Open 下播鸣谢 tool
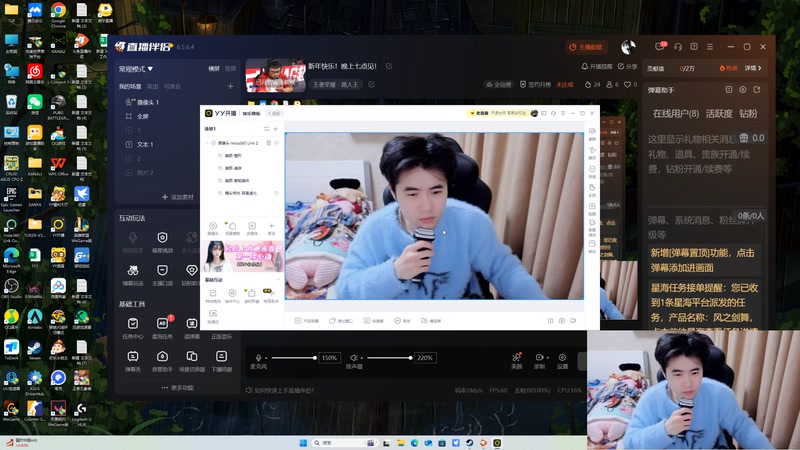 pos(221,361)
